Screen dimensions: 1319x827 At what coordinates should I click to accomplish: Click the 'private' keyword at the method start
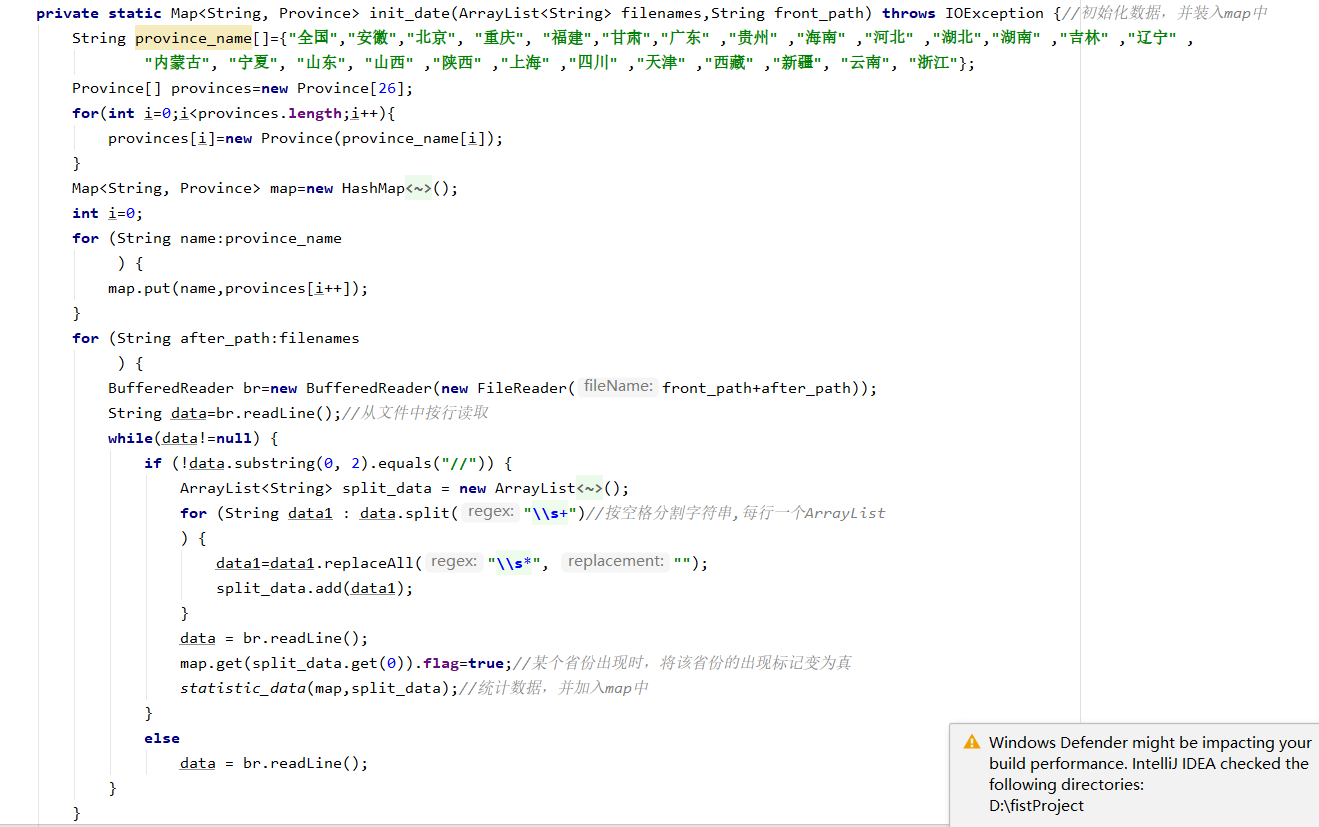coord(68,13)
